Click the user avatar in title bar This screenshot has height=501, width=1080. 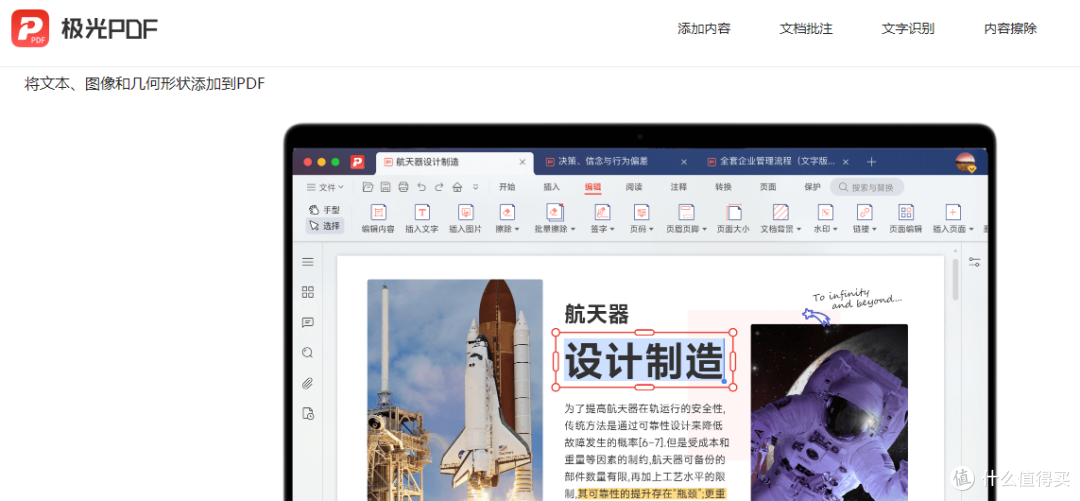(966, 163)
